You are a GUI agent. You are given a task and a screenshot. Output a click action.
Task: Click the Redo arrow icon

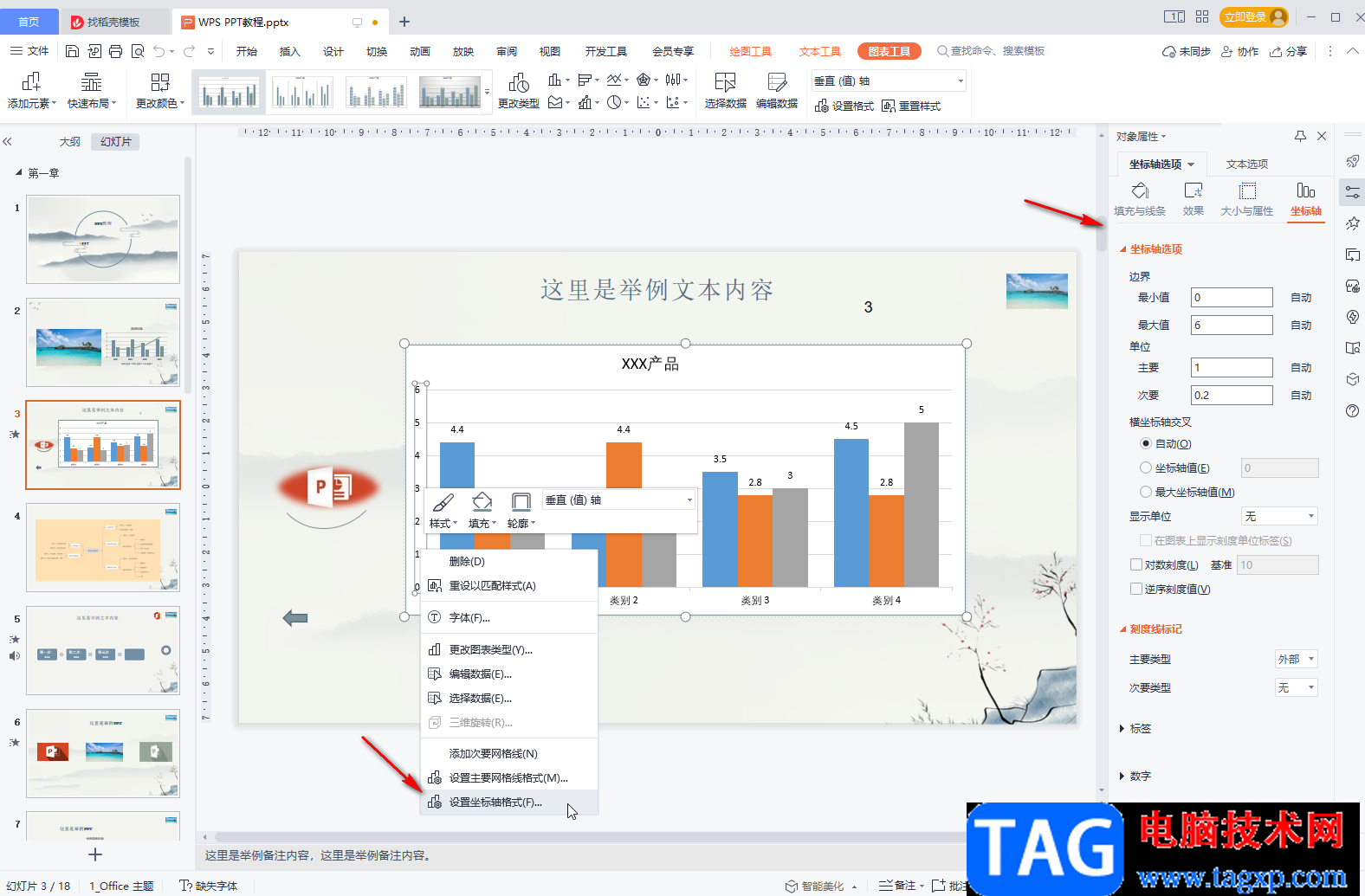pyautogui.click(x=190, y=51)
